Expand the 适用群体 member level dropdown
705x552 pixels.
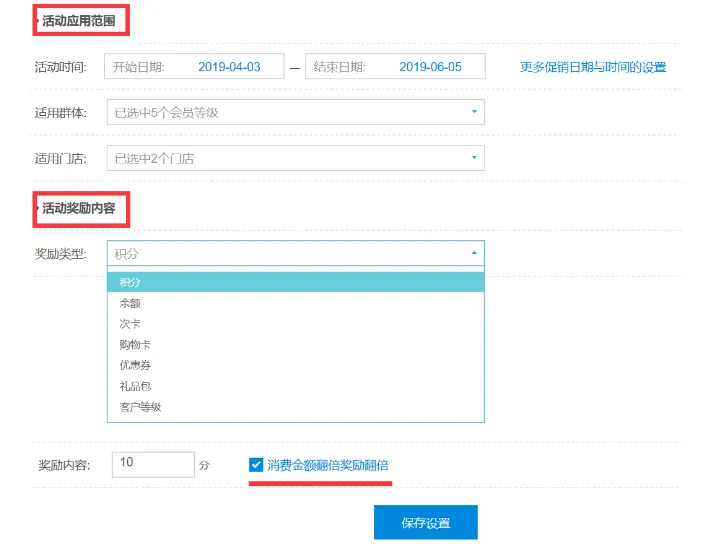click(295, 113)
